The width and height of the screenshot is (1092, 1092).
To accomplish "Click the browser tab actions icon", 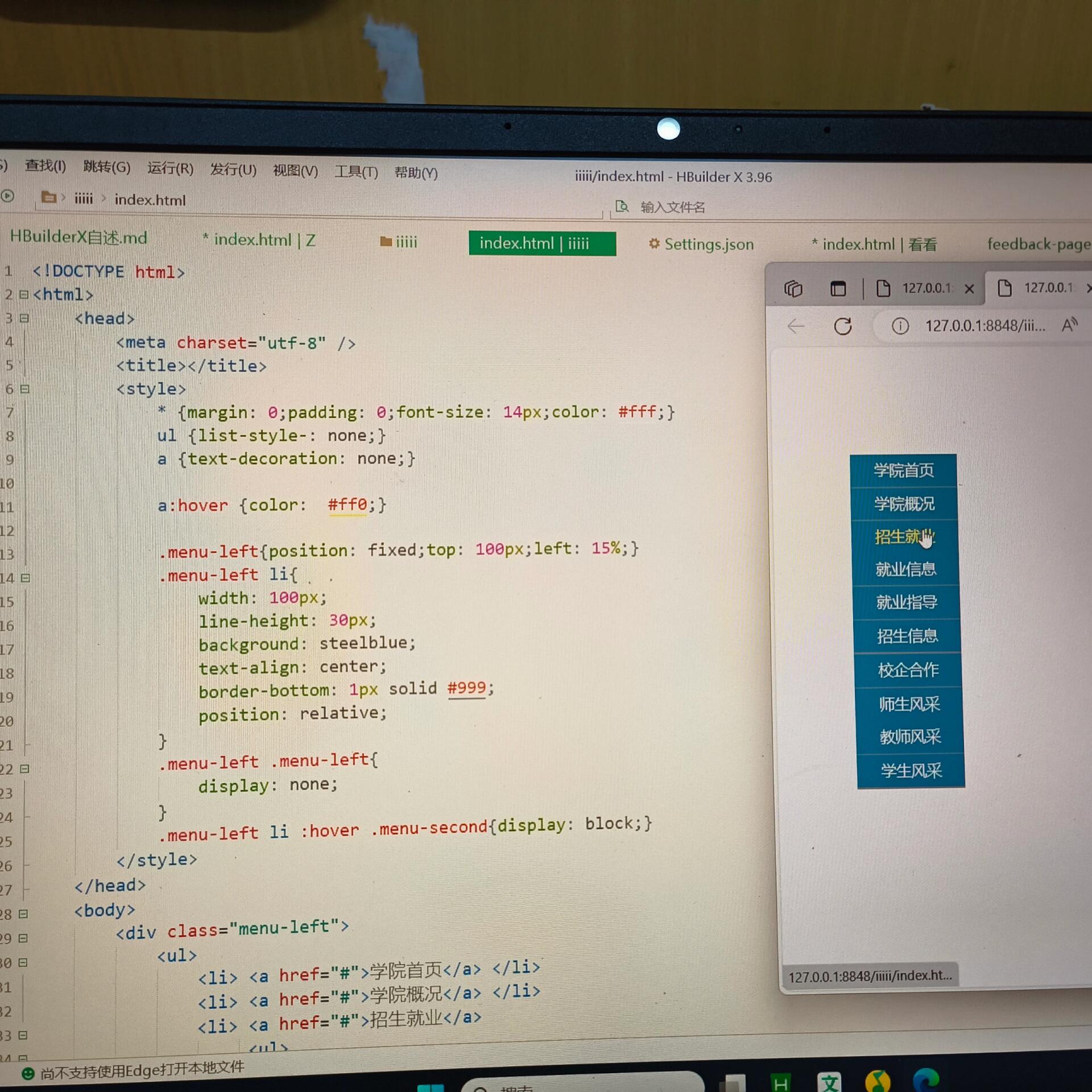I will click(838, 289).
